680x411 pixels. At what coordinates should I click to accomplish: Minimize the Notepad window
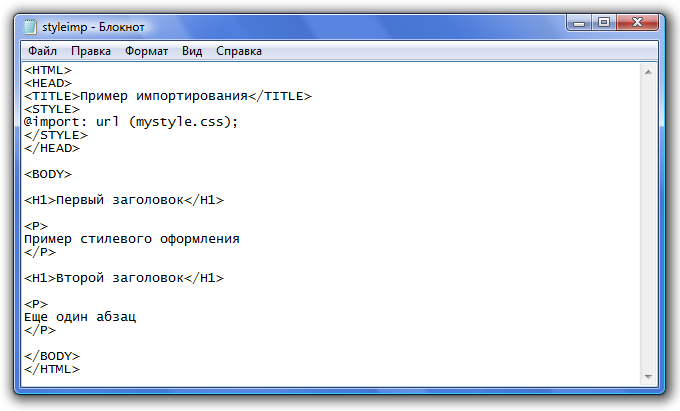[x=579, y=23]
